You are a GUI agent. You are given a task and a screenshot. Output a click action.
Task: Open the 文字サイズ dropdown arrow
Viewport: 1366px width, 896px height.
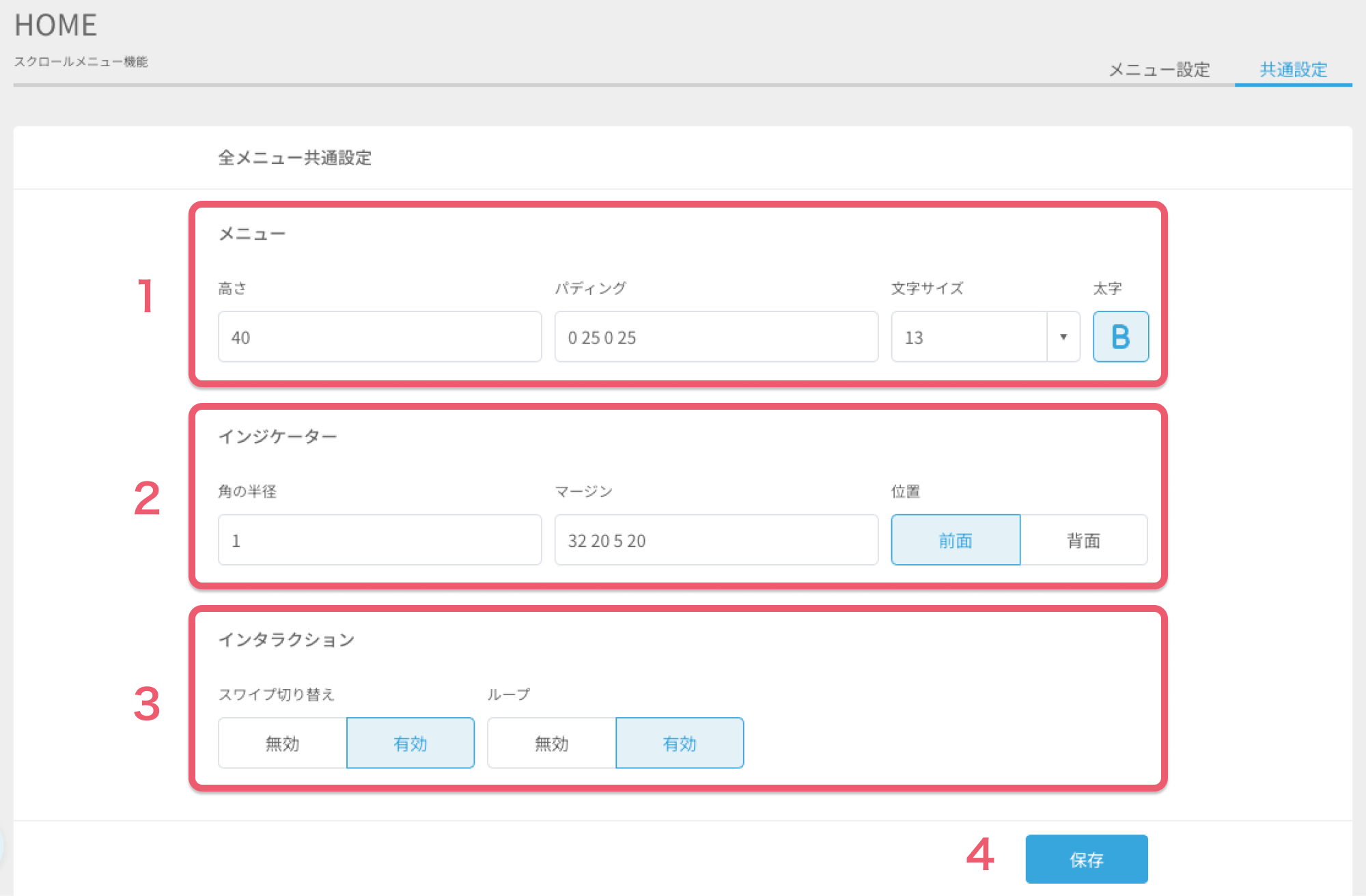pyautogui.click(x=1063, y=337)
